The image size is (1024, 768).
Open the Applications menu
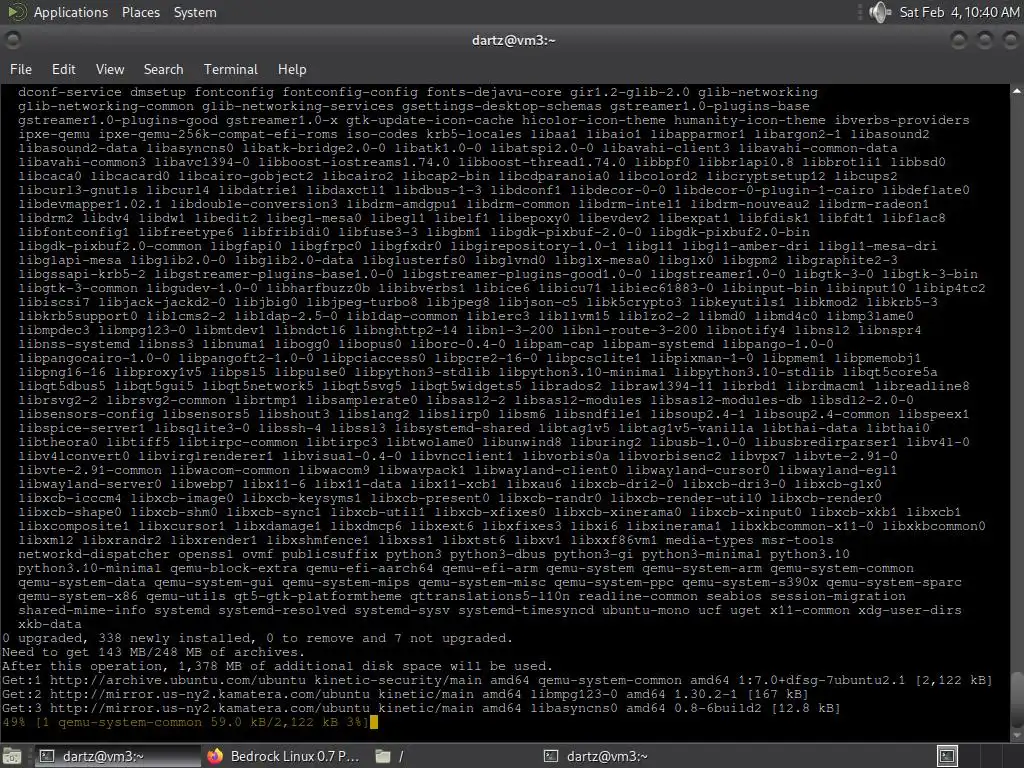pos(71,12)
